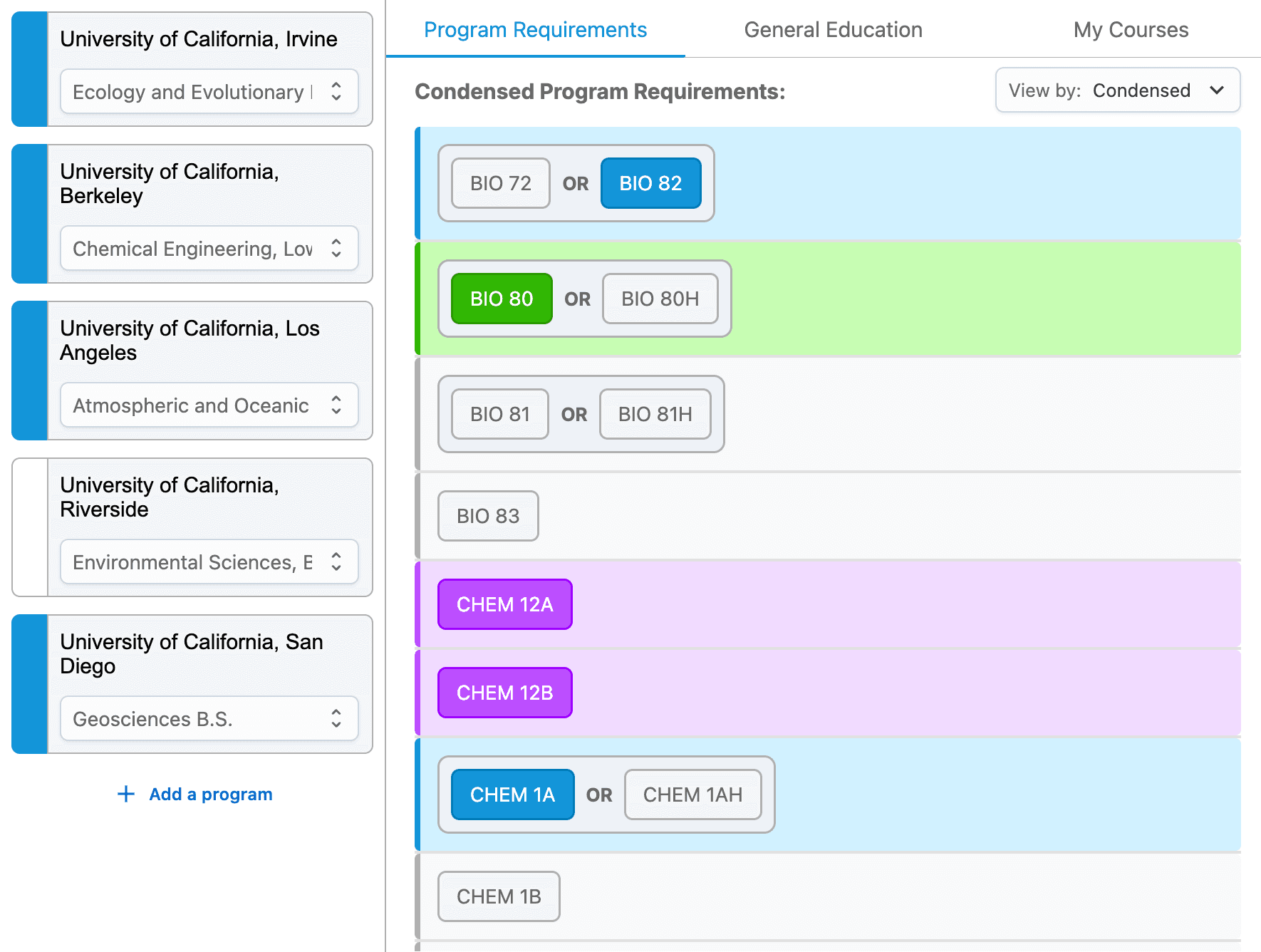Deselect the highlighted BIO 82 course

pyautogui.click(x=650, y=183)
